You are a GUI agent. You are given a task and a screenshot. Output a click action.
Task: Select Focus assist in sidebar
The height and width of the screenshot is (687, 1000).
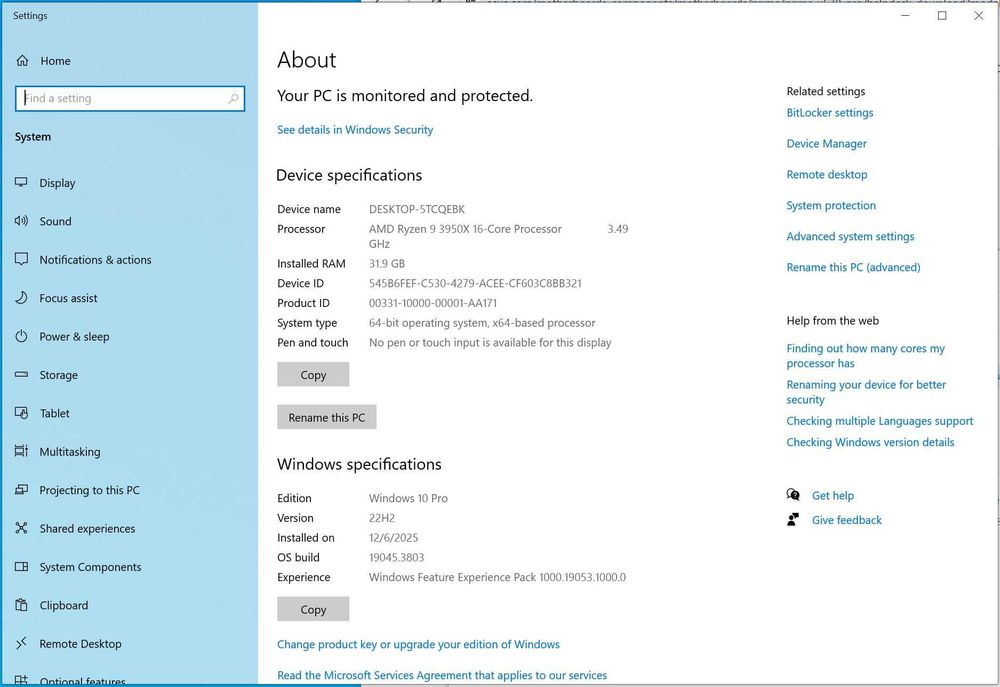tap(68, 298)
